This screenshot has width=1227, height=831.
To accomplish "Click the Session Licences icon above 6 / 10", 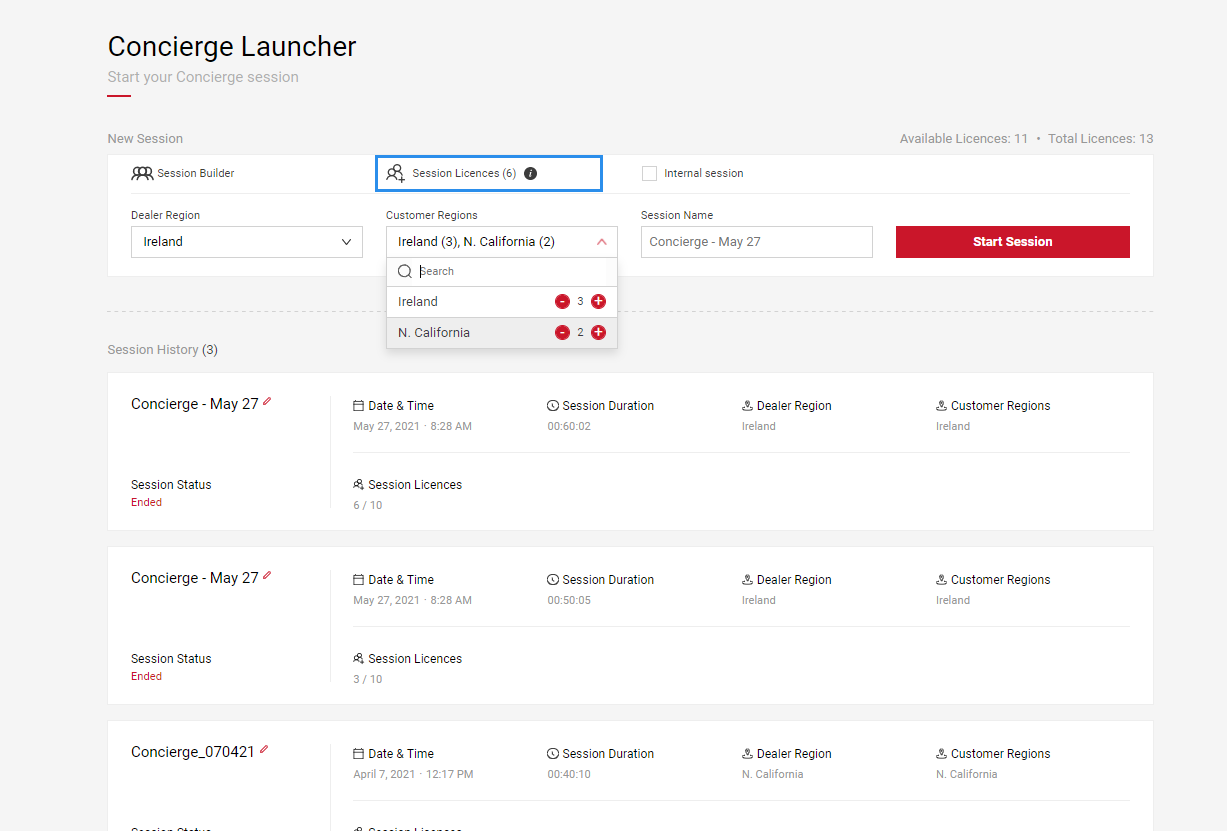I will point(358,484).
